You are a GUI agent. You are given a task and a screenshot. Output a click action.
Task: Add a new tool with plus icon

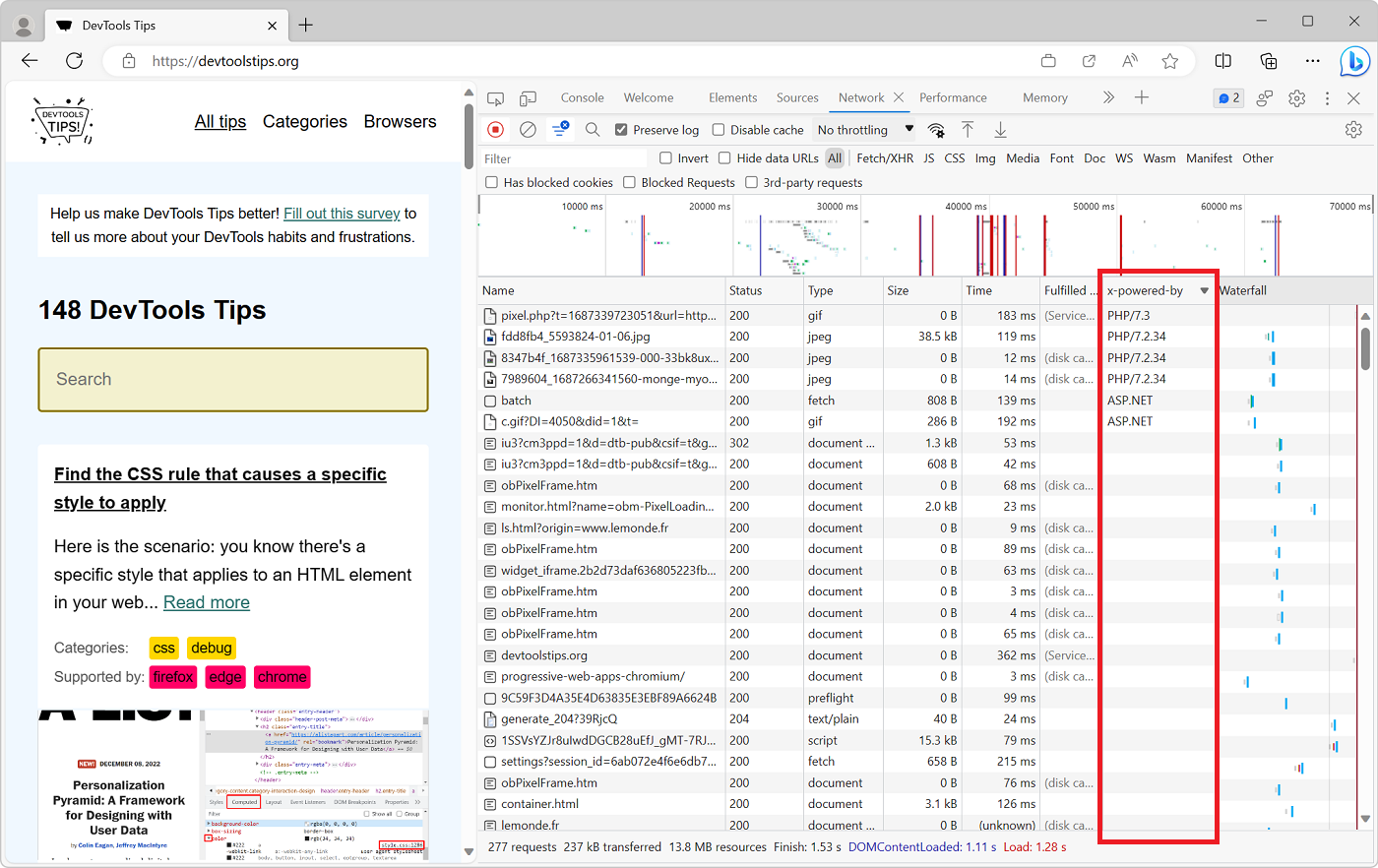1142,97
